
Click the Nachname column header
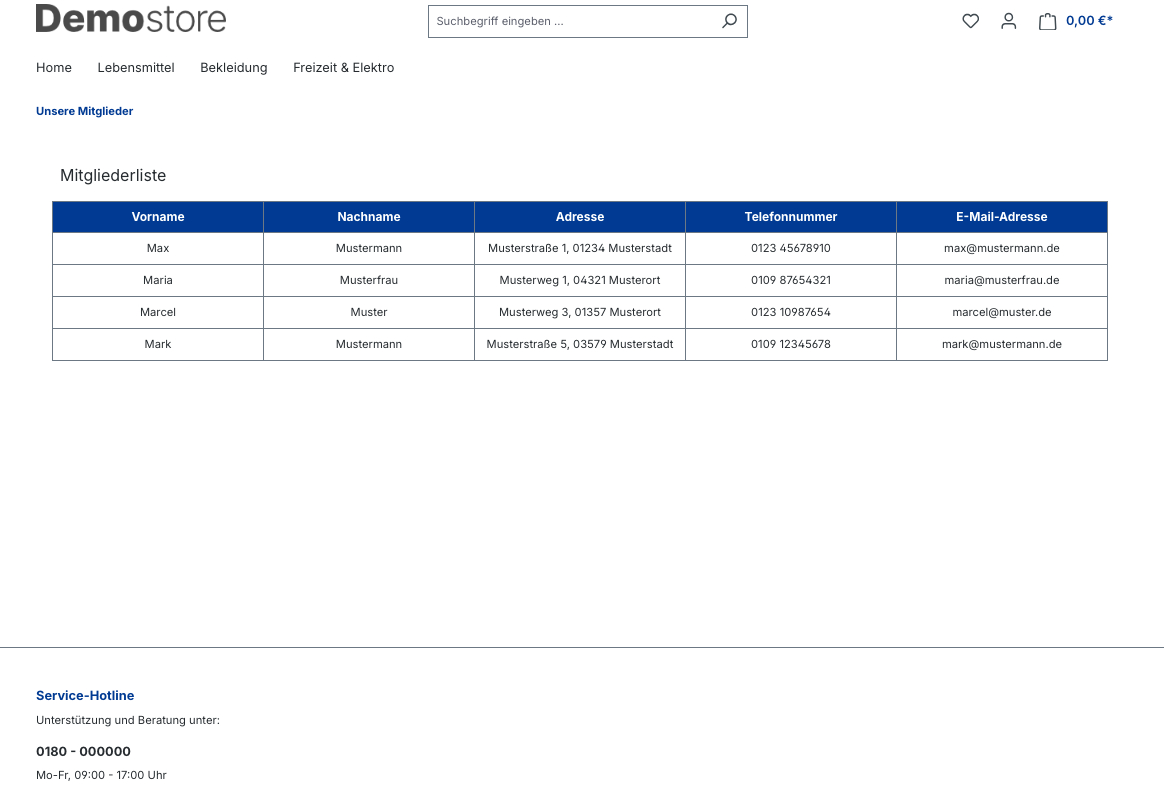[369, 217]
